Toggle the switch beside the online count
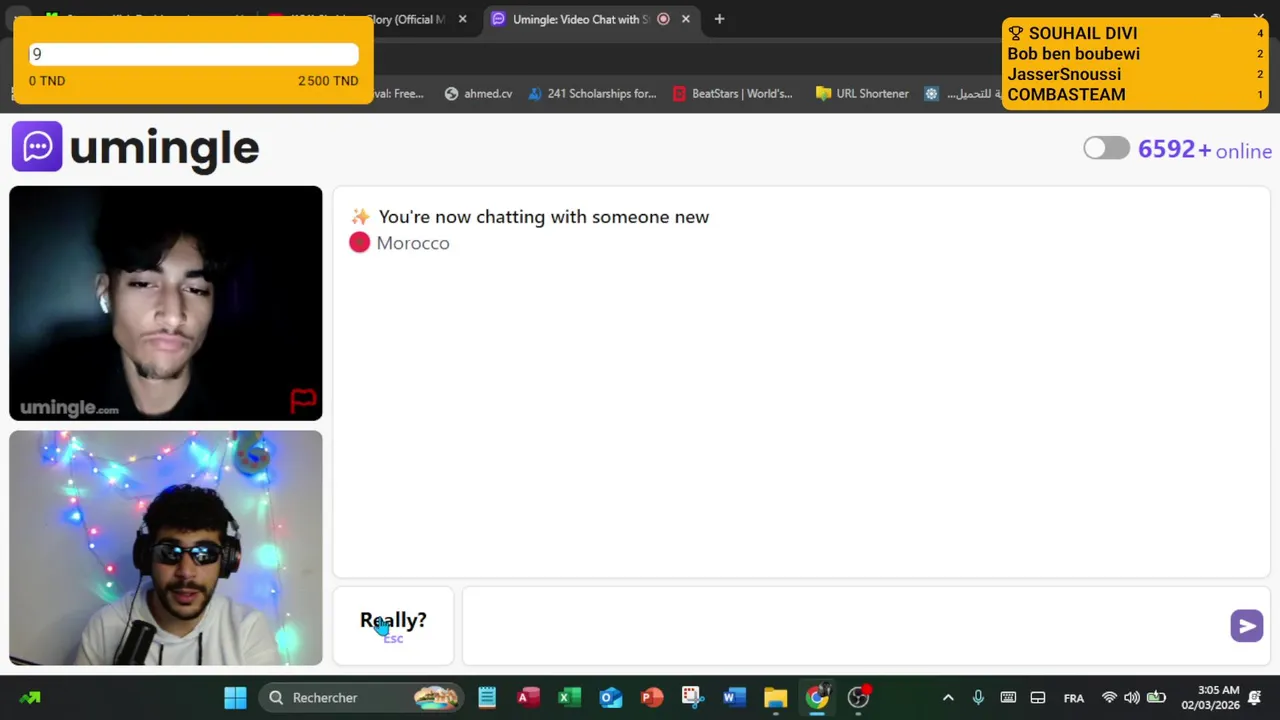 [1106, 148]
